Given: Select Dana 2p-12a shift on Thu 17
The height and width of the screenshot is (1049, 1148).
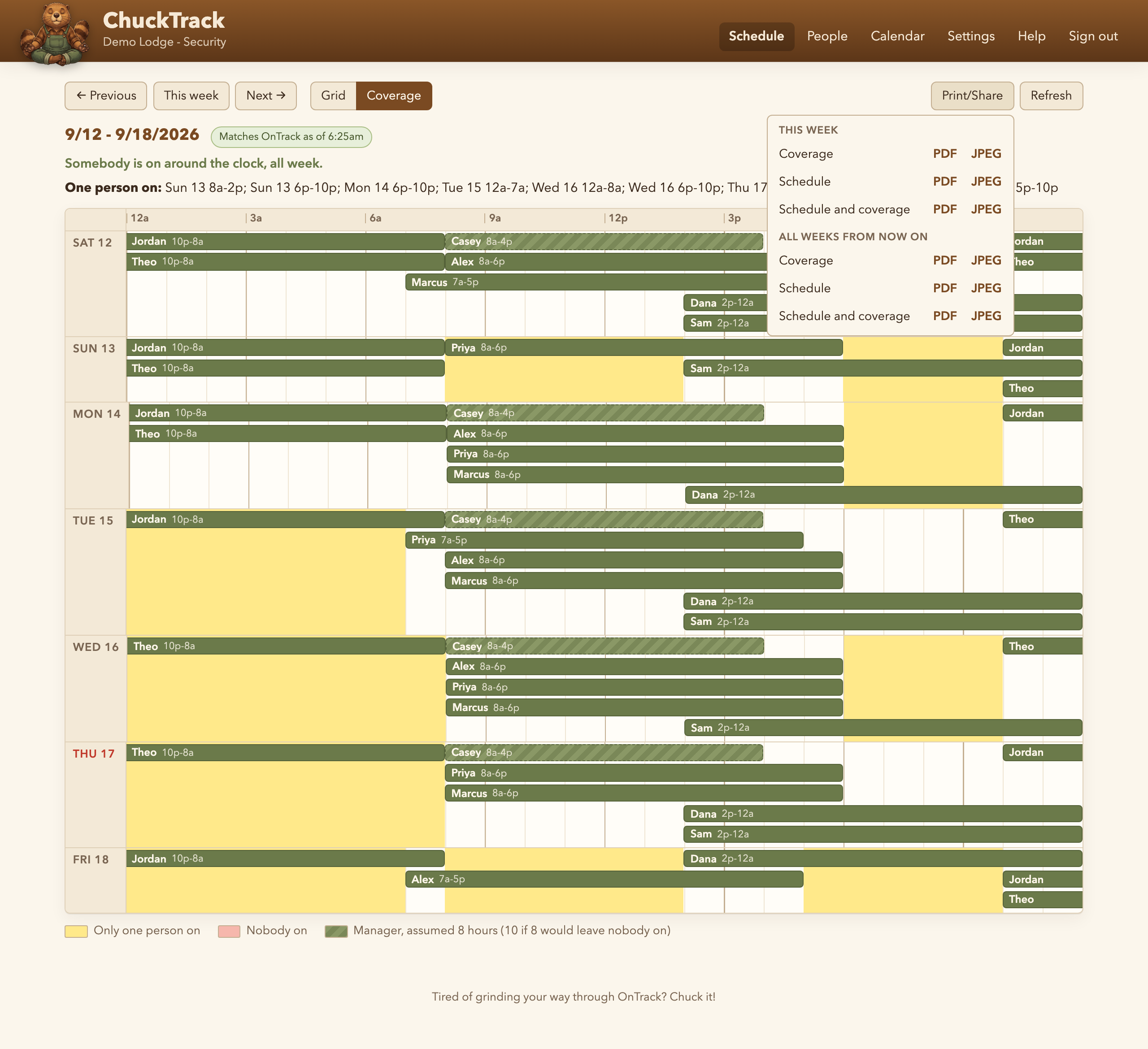Looking at the screenshot, I should point(883,814).
